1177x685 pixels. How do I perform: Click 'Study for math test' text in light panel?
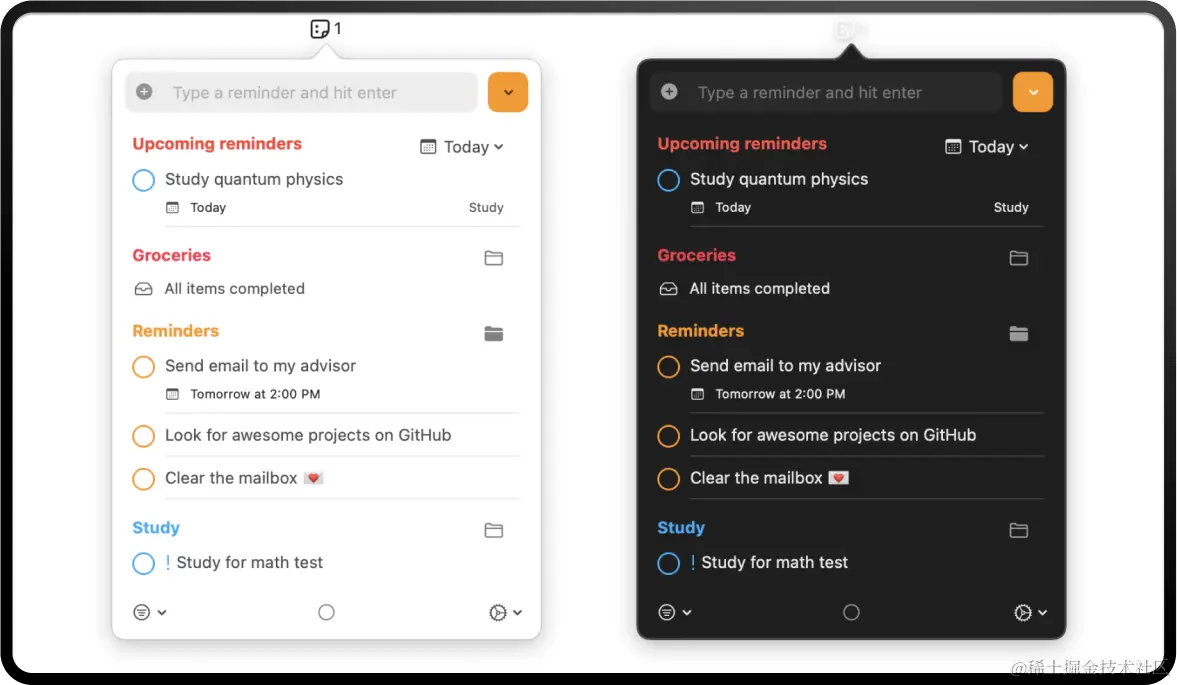(249, 563)
